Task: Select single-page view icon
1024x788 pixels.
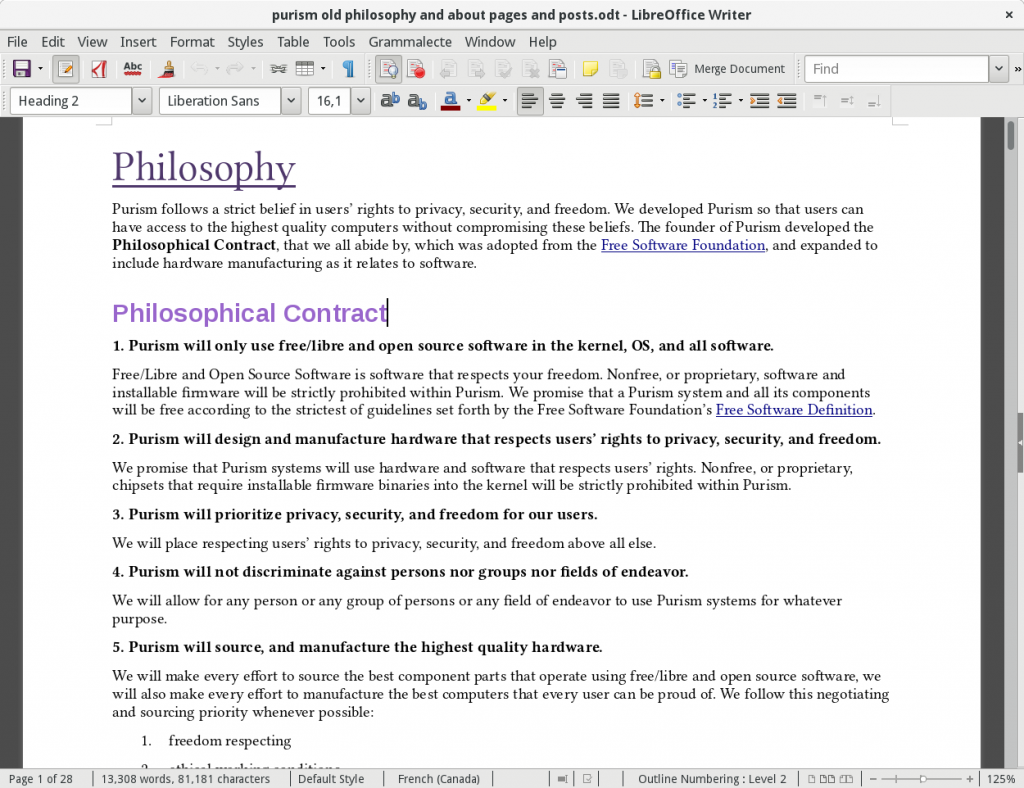Action: (811, 779)
